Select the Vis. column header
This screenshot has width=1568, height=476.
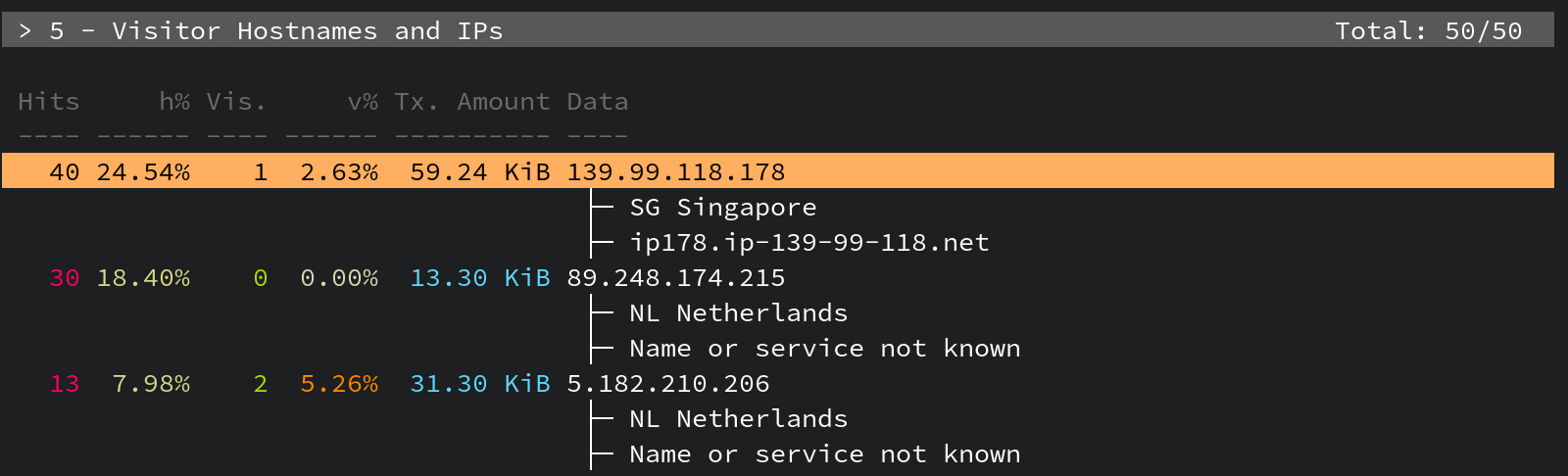pos(235,102)
